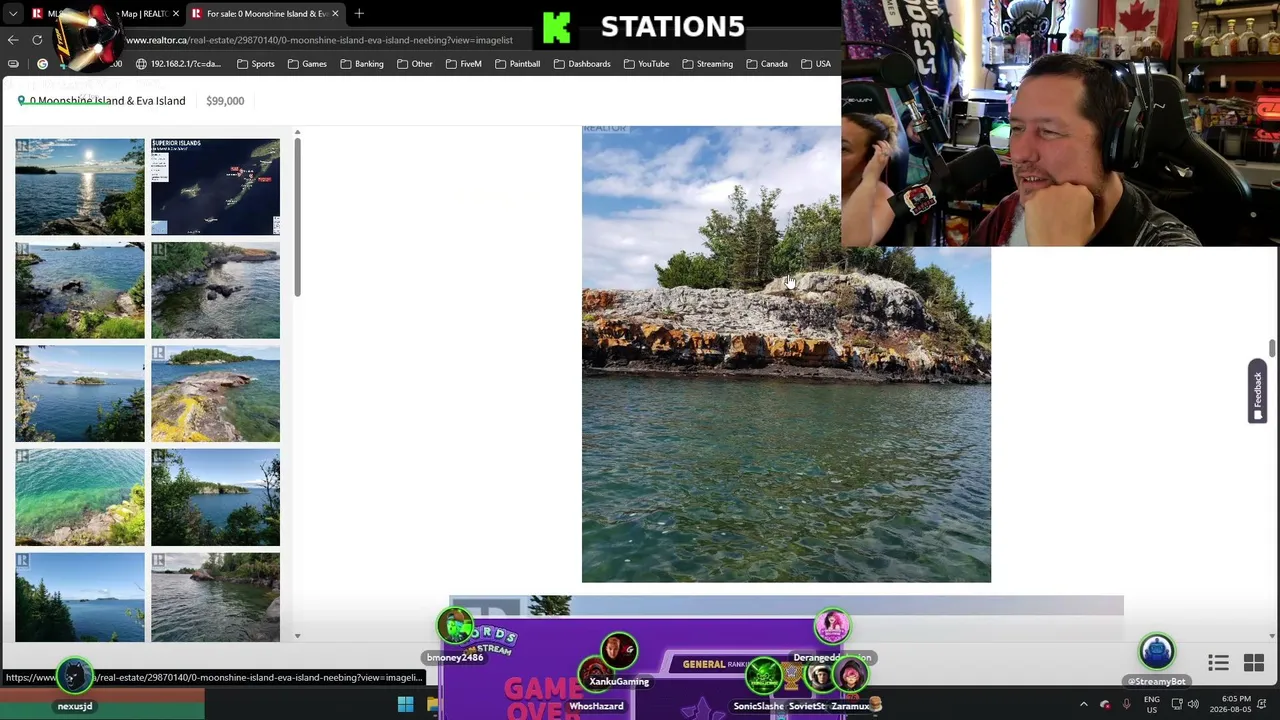Click the $99,000 listing price
This screenshot has height=720, width=1280.
pyautogui.click(x=225, y=101)
